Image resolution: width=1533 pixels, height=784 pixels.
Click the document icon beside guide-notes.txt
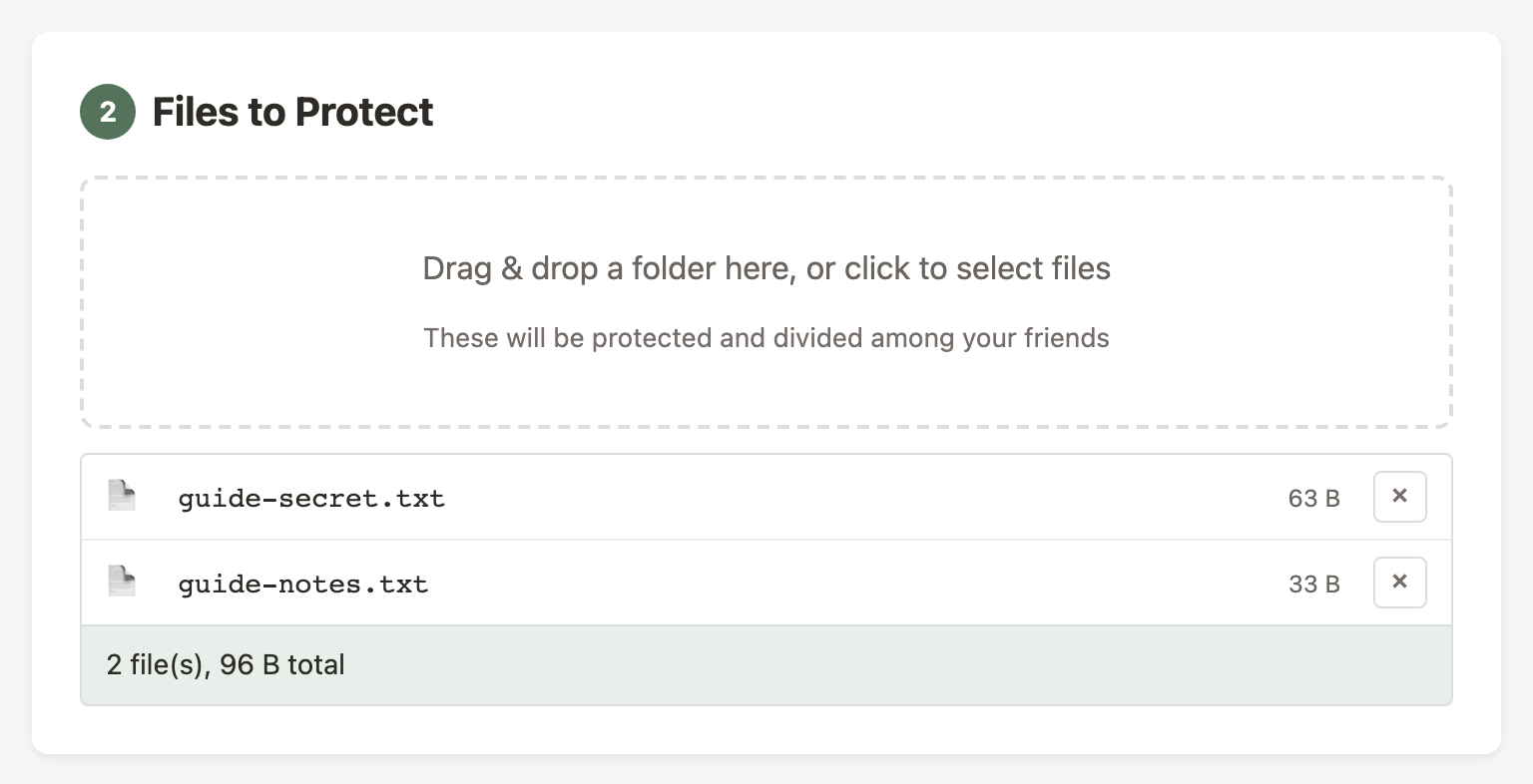[x=121, y=580]
